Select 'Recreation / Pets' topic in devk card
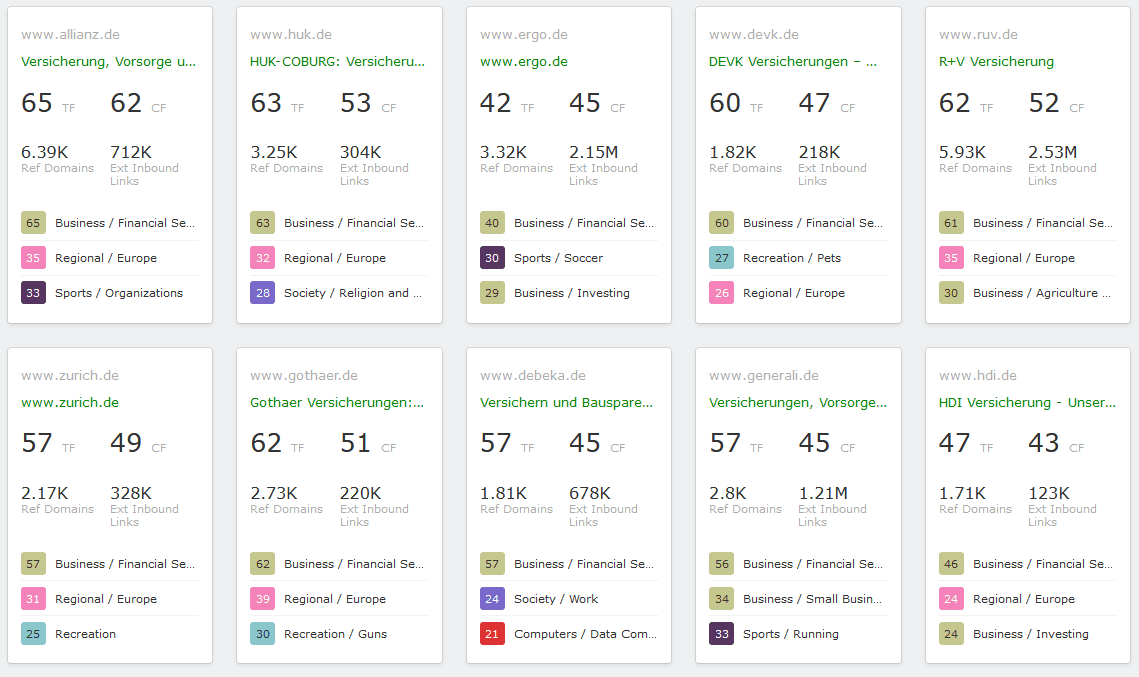The height and width of the screenshot is (677, 1139). tap(792, 258)
